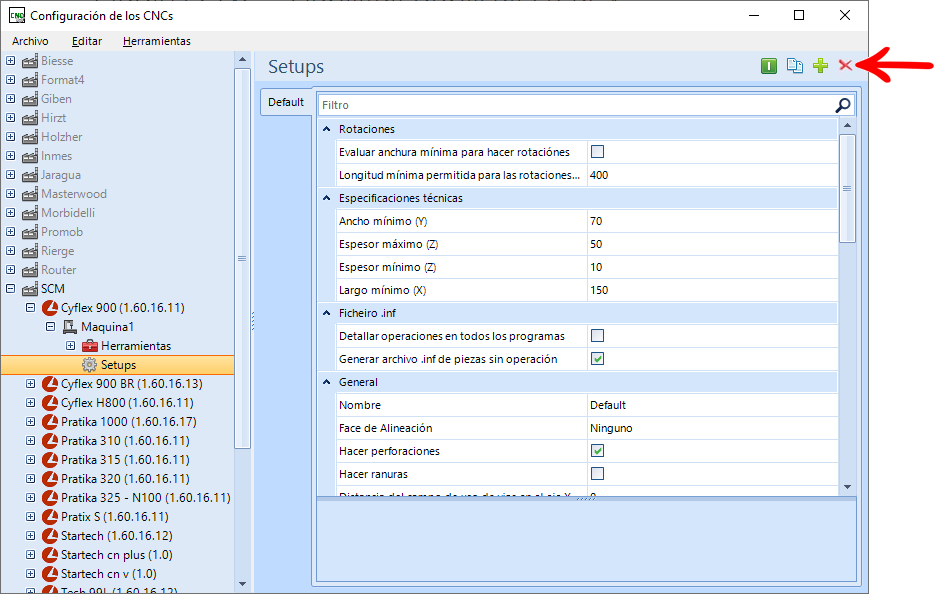Click the copy setup icon

click(x=795, y=65)
